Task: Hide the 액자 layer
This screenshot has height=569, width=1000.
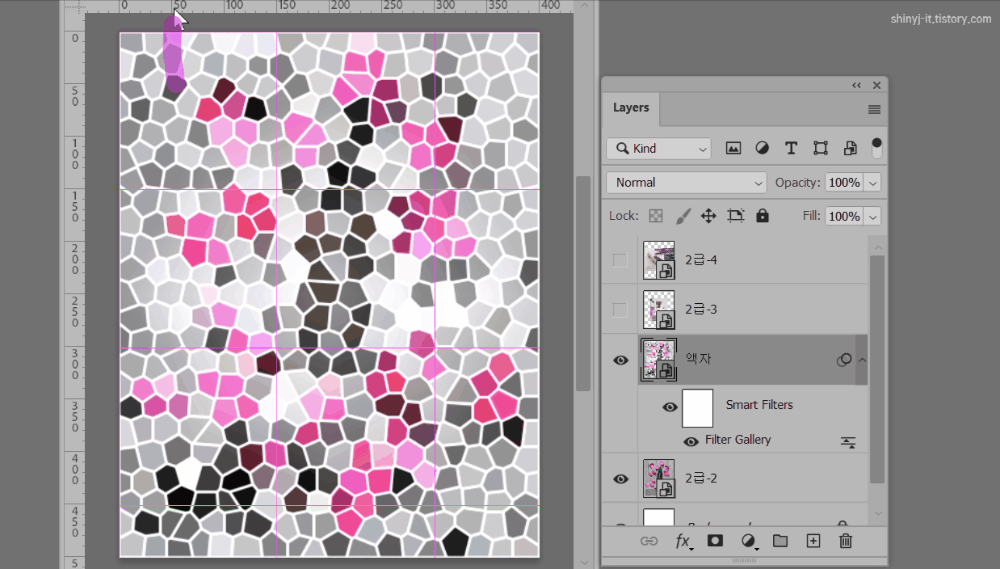Action: point(621,360)
